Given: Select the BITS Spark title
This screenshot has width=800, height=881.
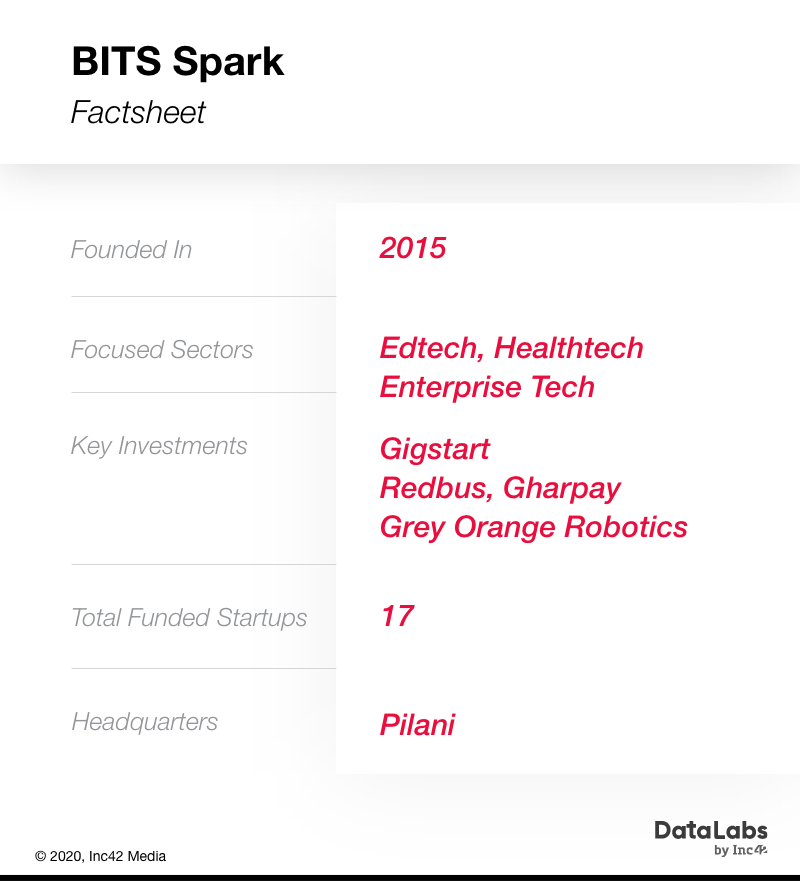Looking at the screenshot, I should (x=178, y=61).
